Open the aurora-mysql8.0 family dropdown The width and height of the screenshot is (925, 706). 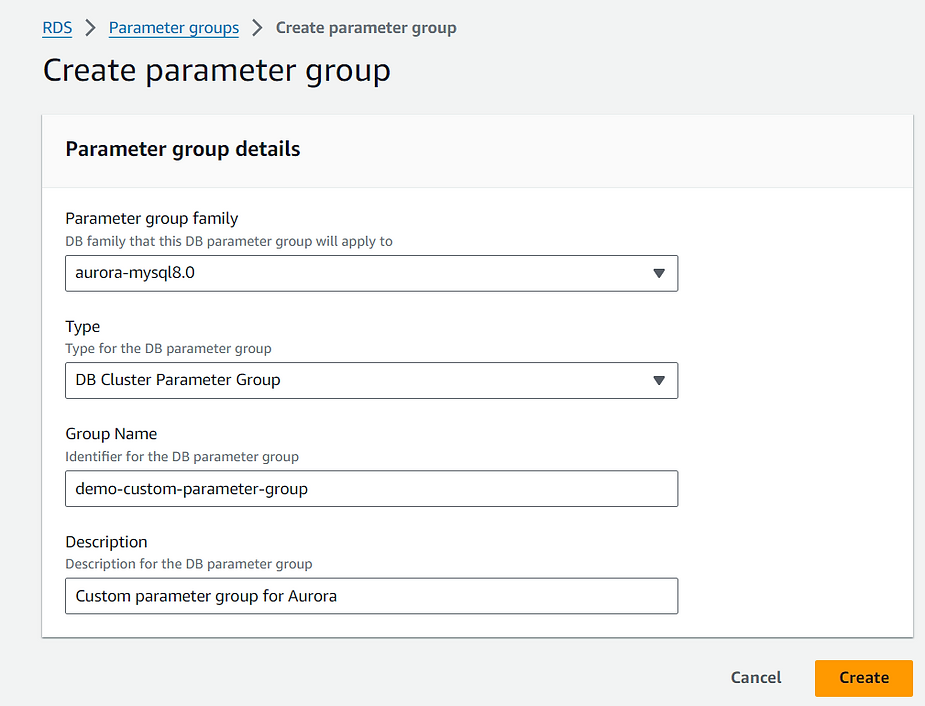pos(372,273)
